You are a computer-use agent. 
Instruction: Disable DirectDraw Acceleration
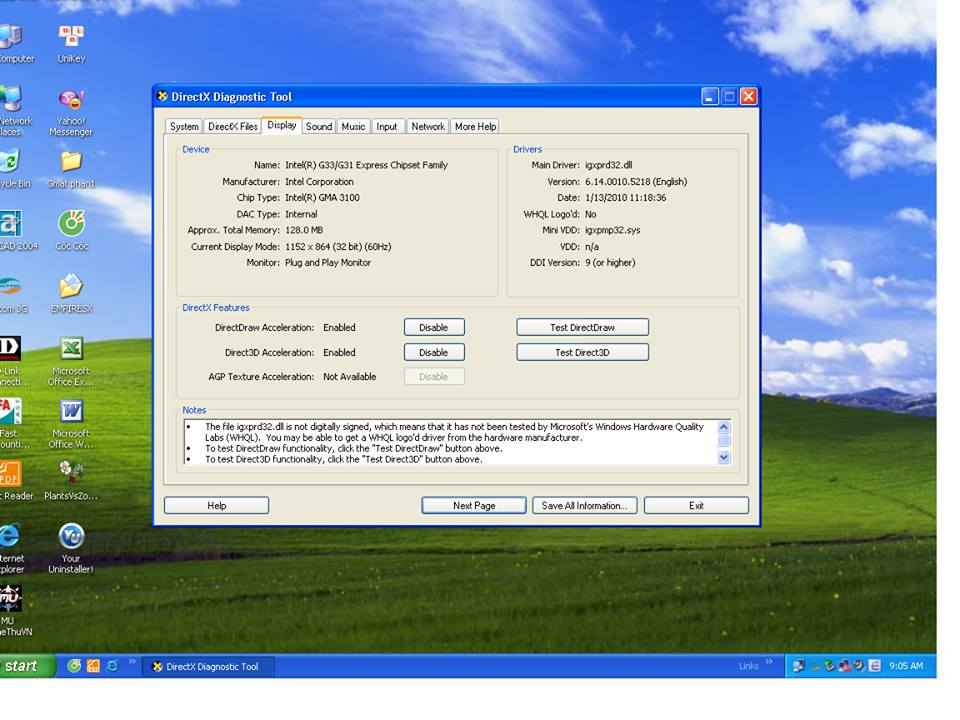coord(434,328)
